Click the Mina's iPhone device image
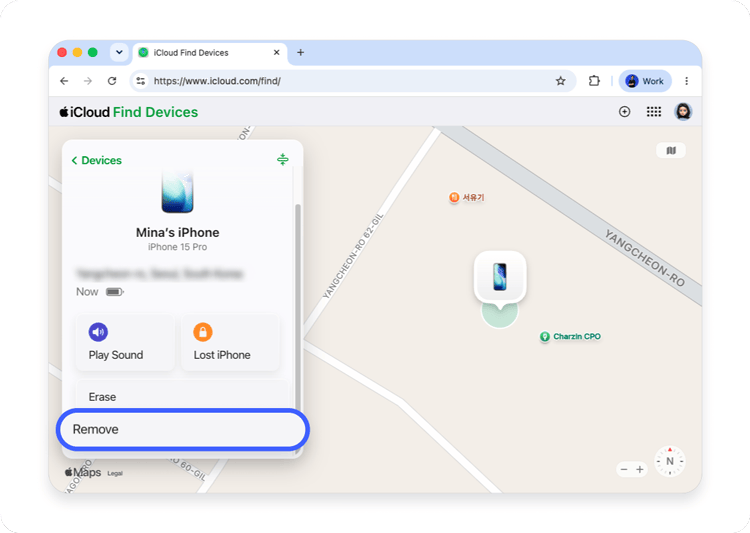The width and height of the screenshot is (750, 533). click(x=177, y=192)
